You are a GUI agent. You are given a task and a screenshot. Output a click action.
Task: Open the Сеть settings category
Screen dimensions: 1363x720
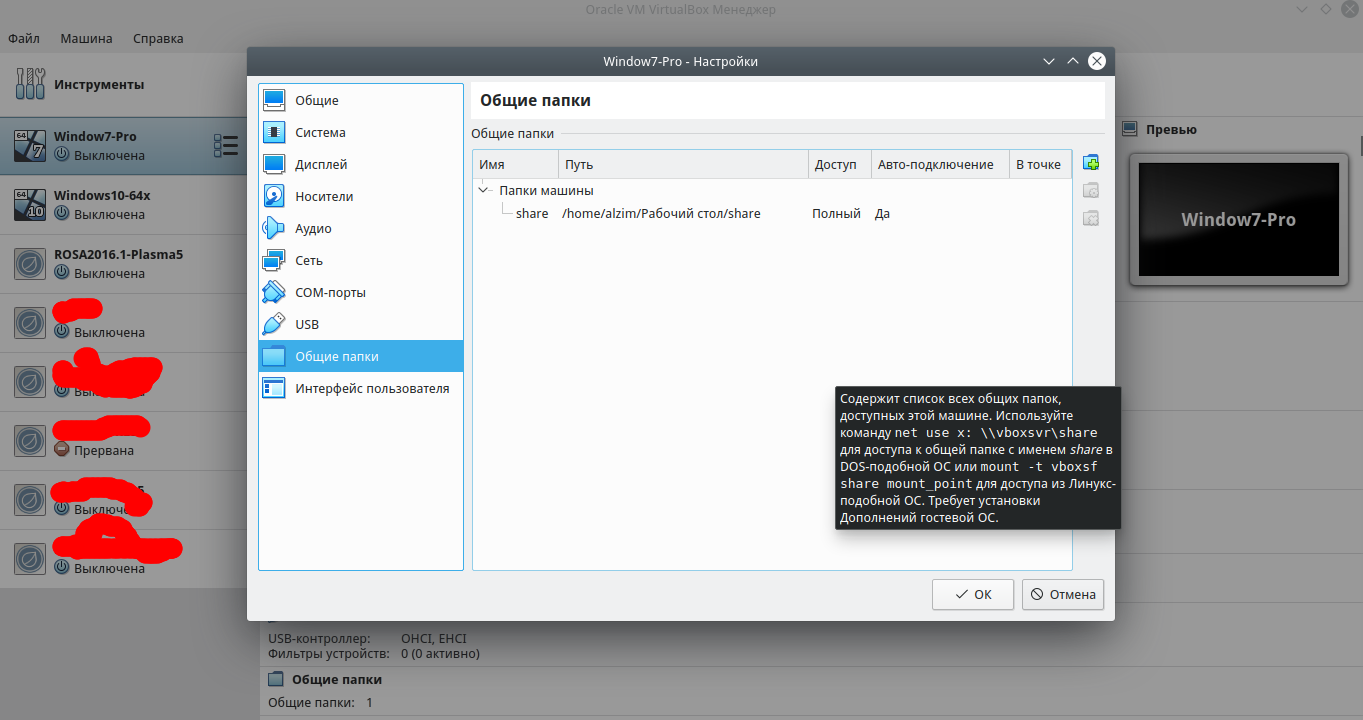point(361,260)
